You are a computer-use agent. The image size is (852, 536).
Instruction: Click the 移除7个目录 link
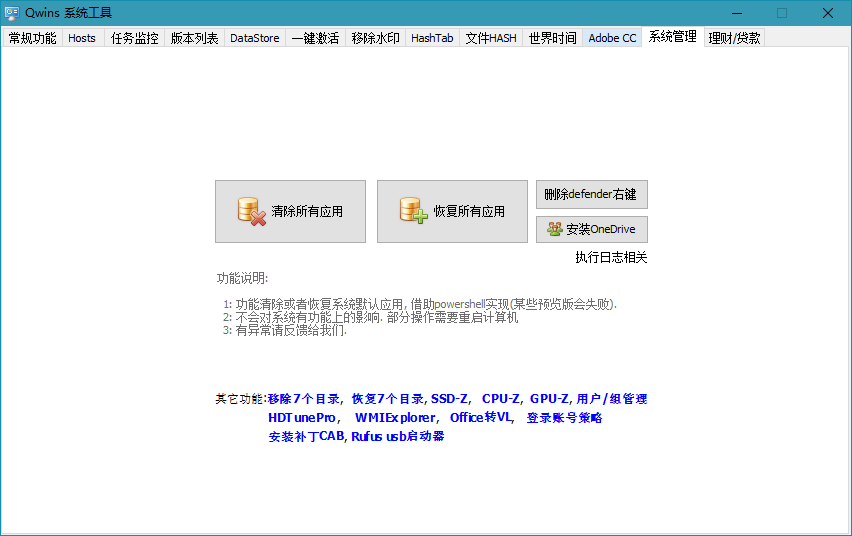(x=304, y=399)
